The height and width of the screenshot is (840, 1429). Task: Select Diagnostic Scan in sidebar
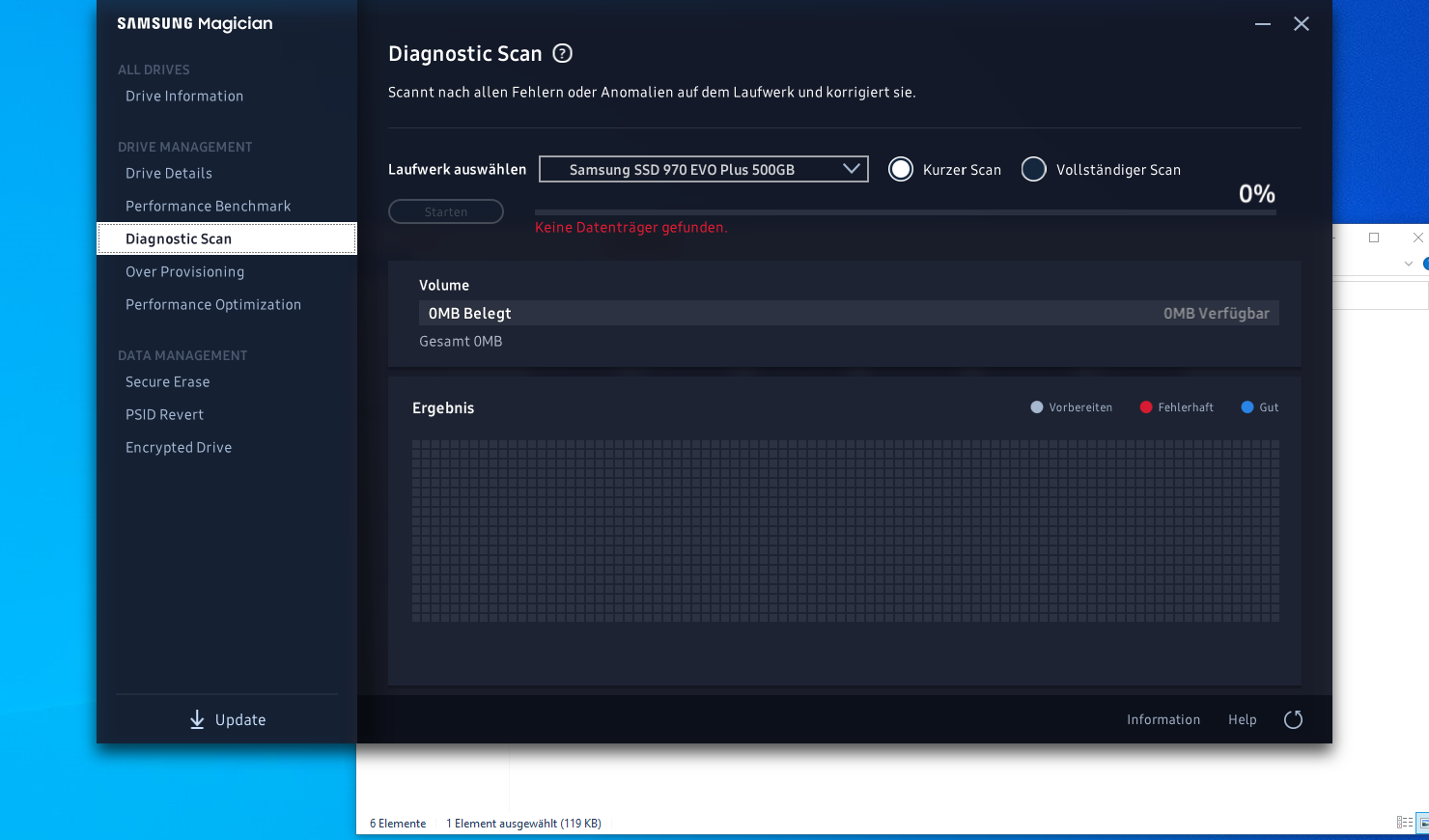(x=227, y=238)
